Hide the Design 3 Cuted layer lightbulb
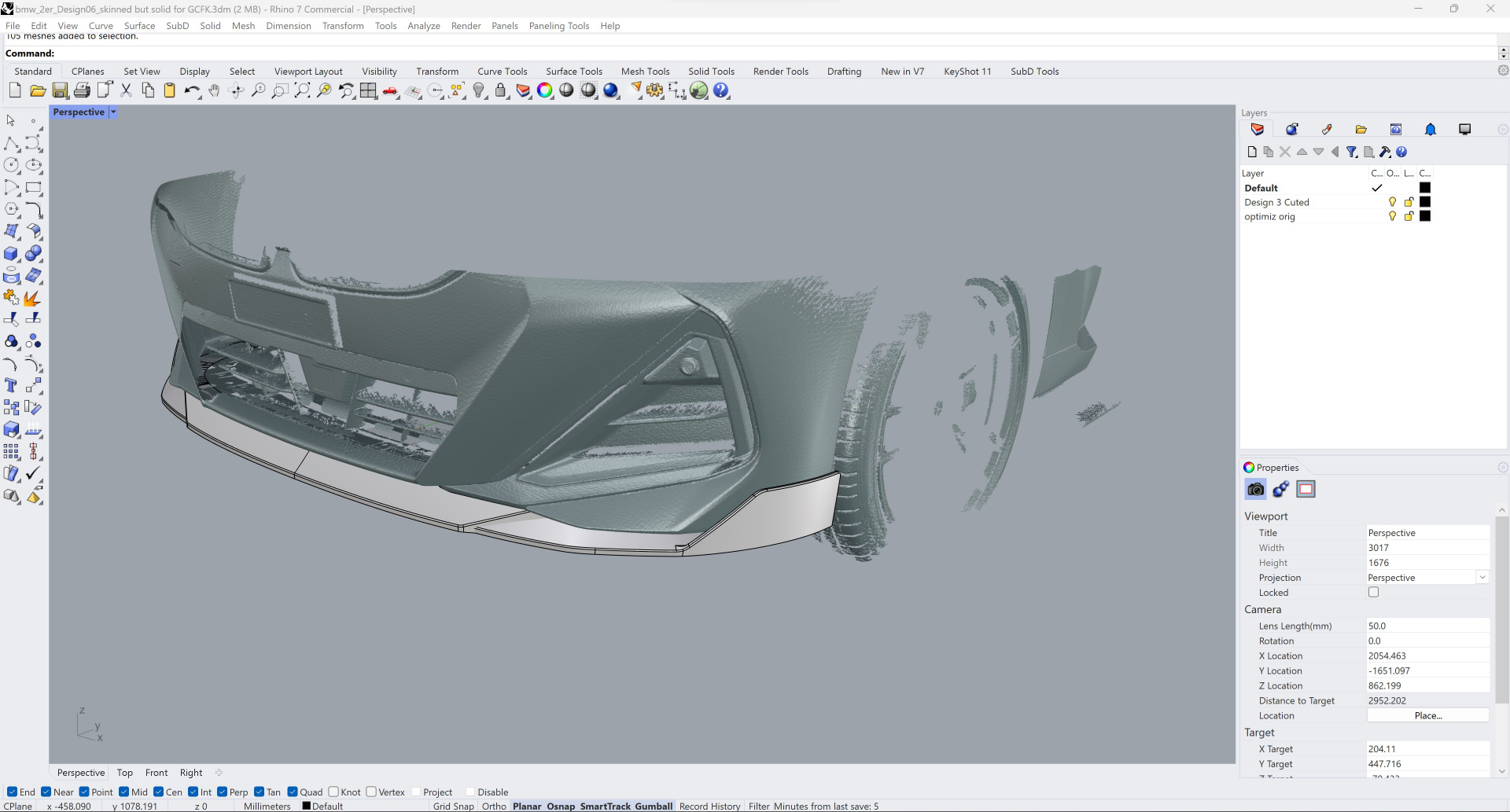The image size is (1510, 812). (x=1392, y=203)
